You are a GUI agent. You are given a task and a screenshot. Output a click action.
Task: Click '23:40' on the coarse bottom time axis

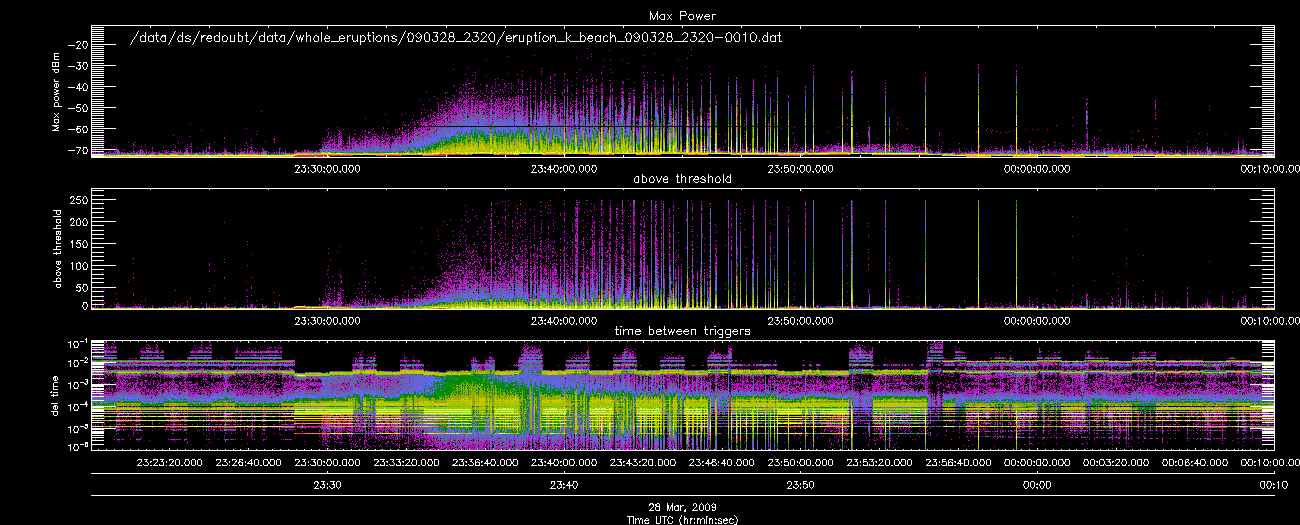point(564,485)
